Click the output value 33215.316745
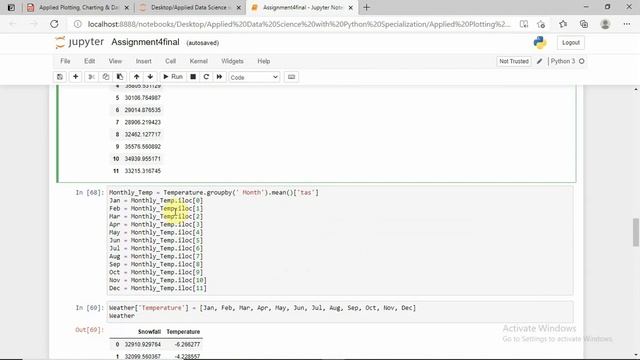This screenshot has height=360, width=640. 142,171
